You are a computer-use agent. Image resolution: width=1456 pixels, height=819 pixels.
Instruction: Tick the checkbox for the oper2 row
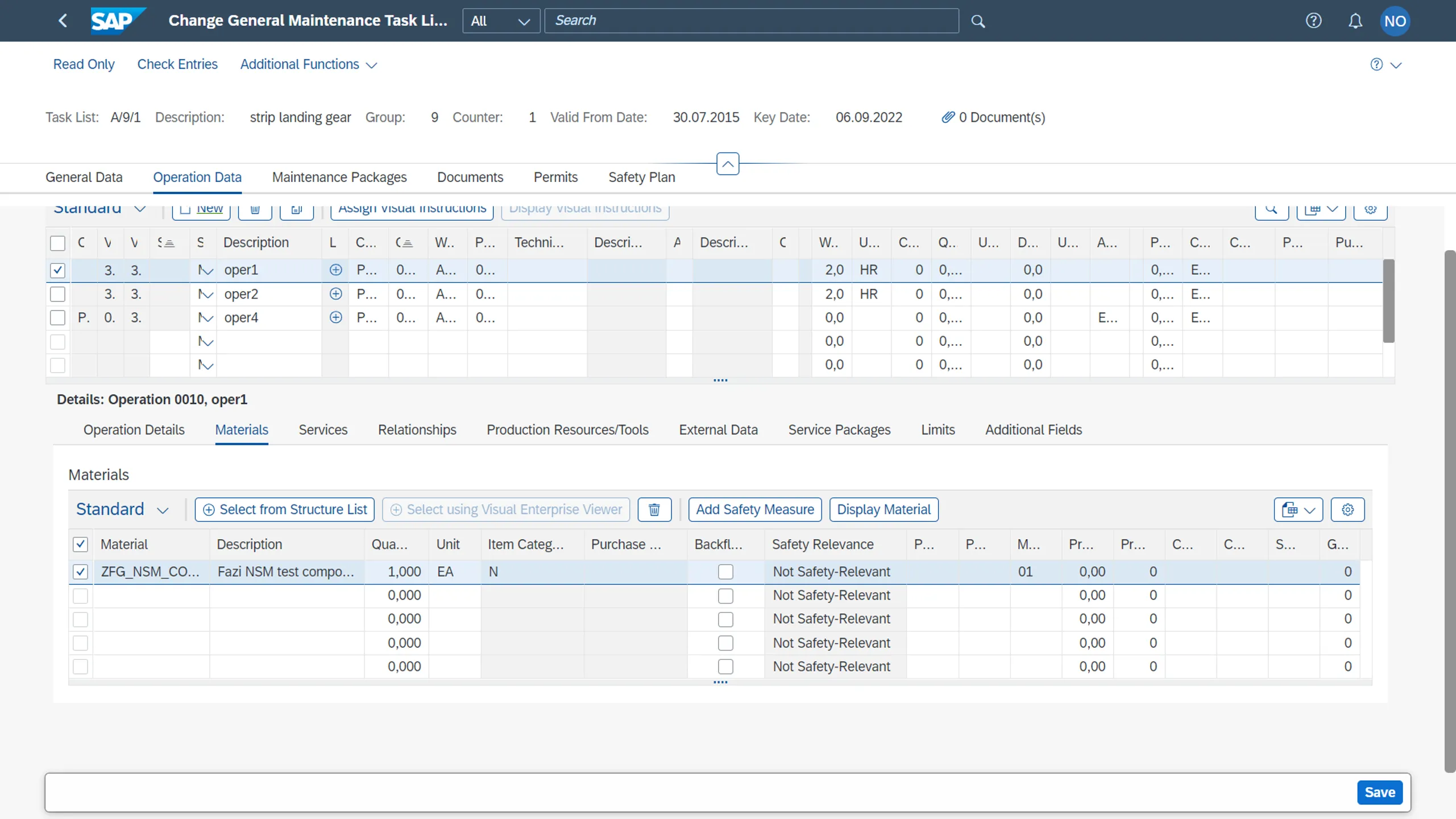coord(57,294)
